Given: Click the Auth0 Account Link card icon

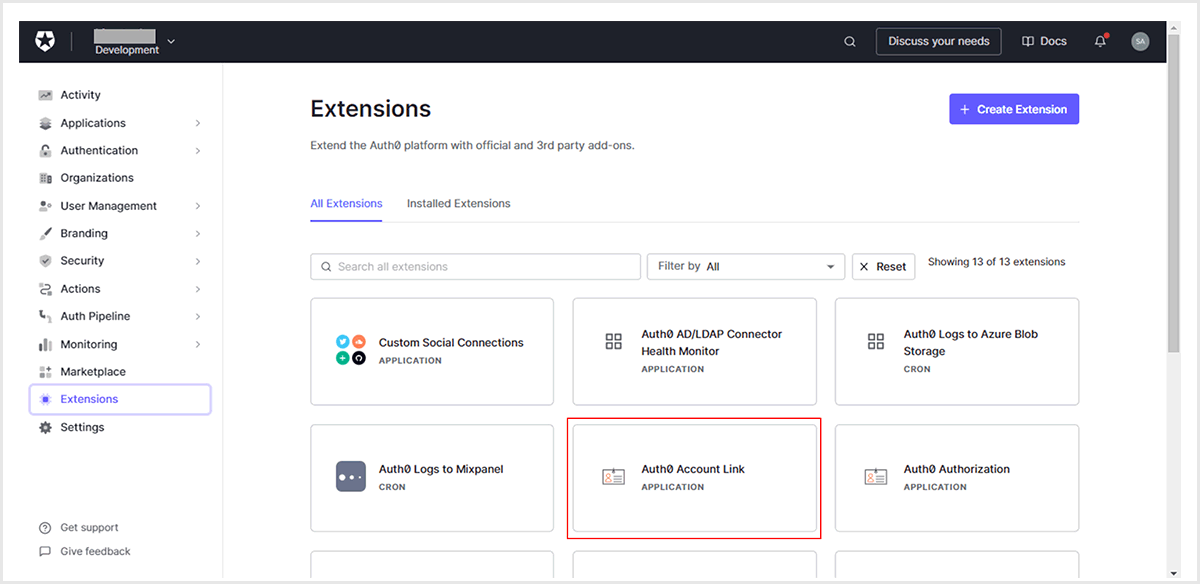Looking at the screenshot, I should point(614,477).
